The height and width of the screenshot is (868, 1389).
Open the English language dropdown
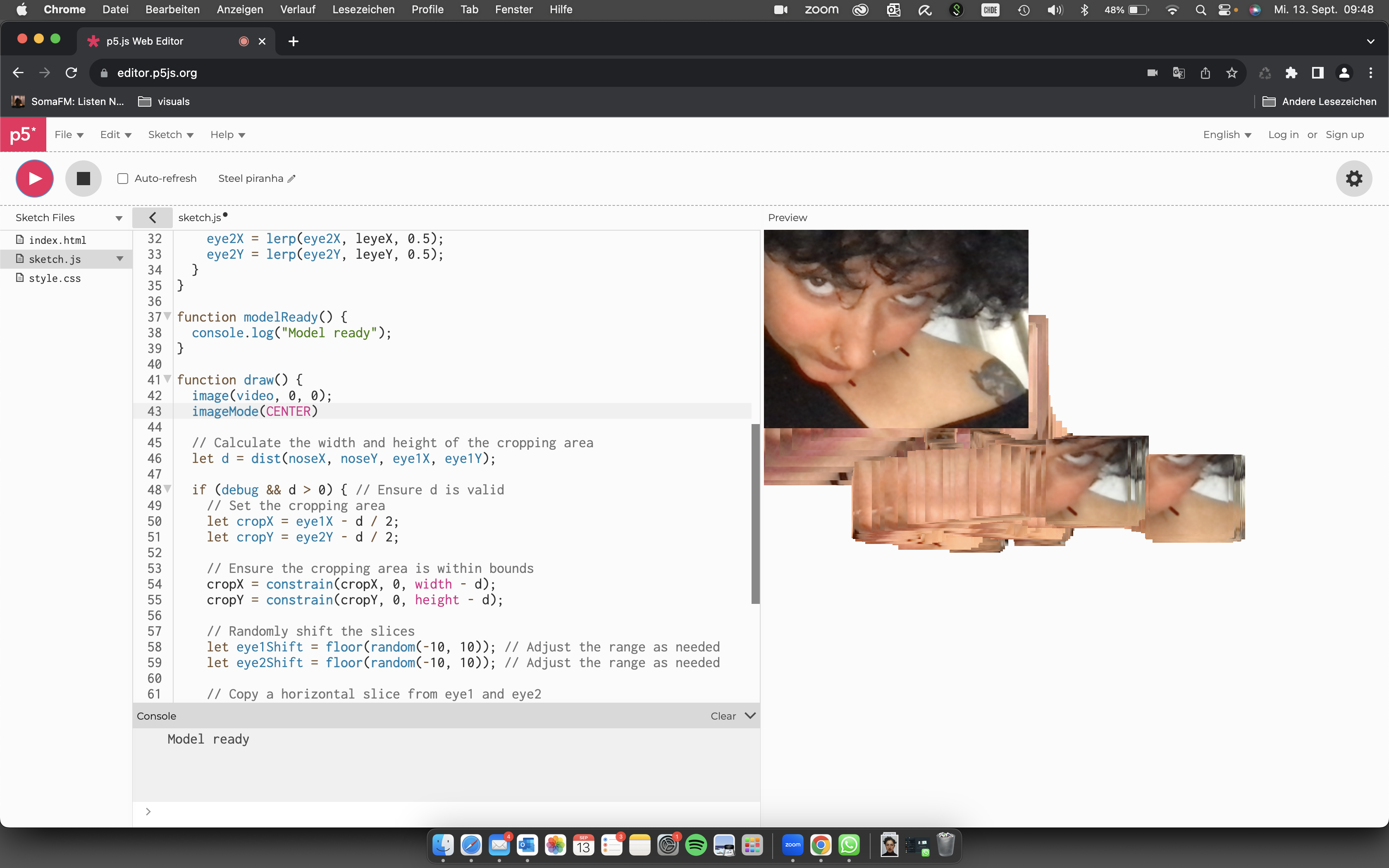tap(1227, 134)
